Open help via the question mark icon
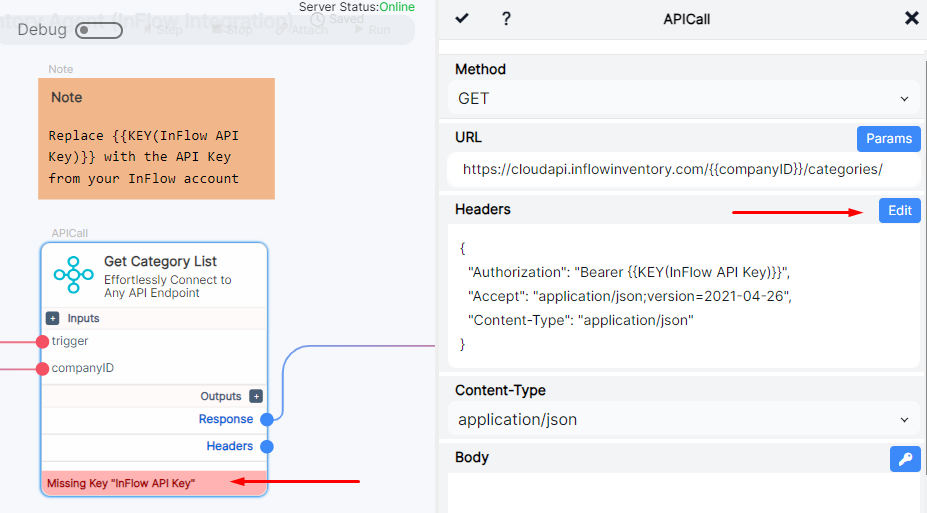Image resolution: width=927 pixels, height=513 pixels. point(506,19)
